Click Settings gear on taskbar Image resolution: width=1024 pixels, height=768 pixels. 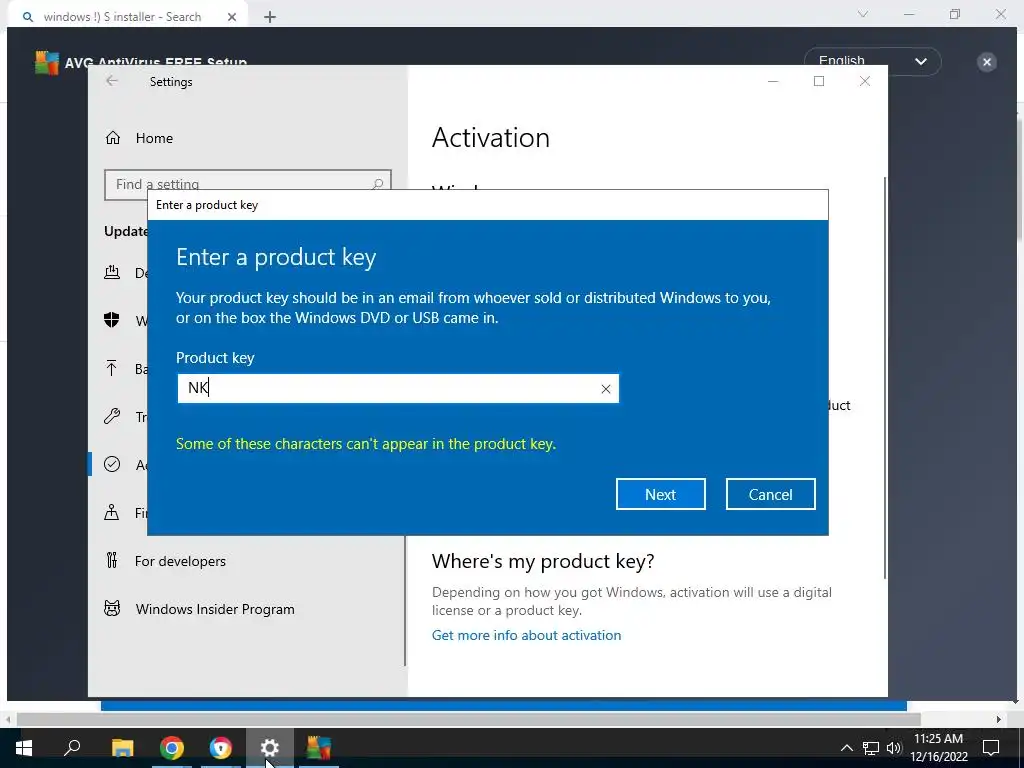[270, 748]
